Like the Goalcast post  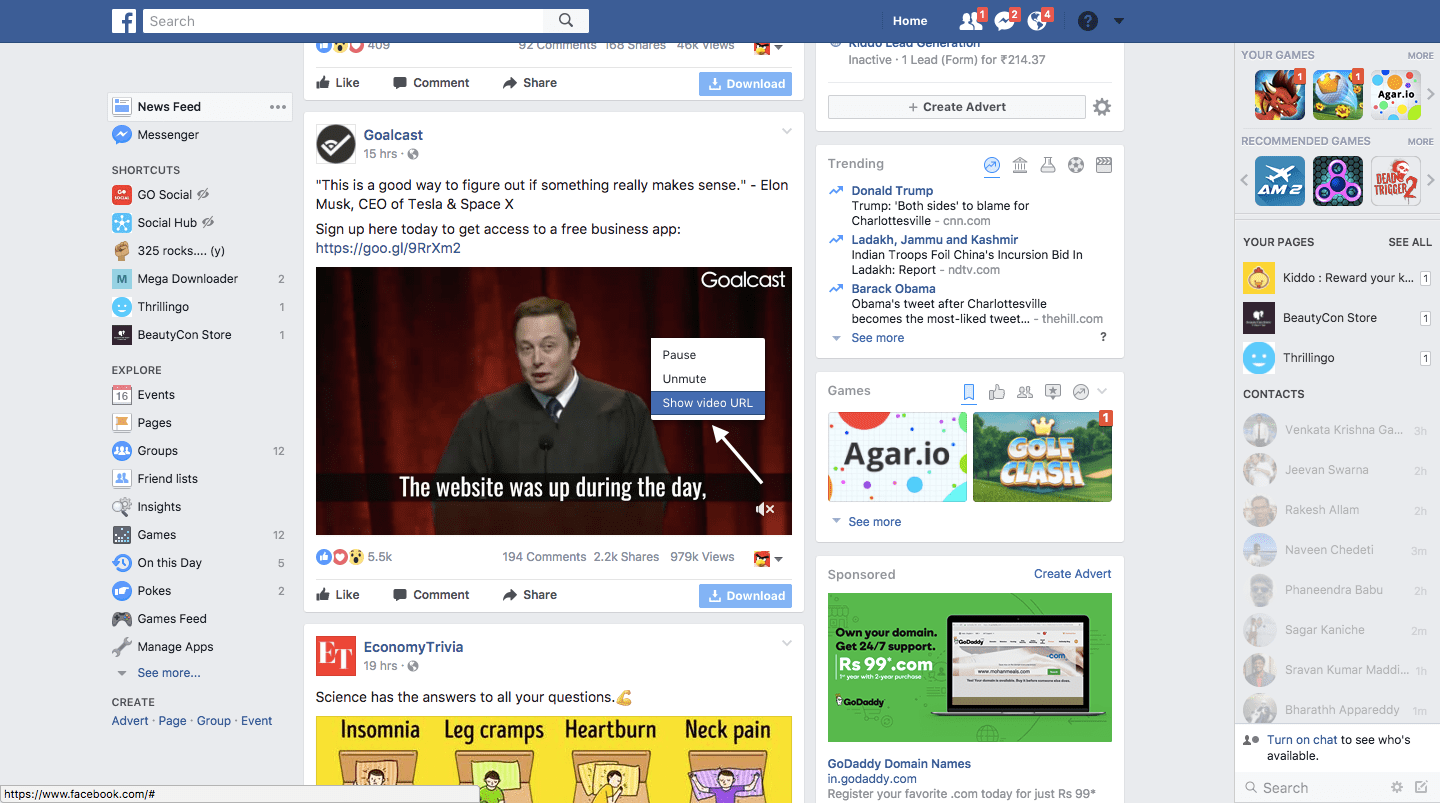click(x=338, y=595)
